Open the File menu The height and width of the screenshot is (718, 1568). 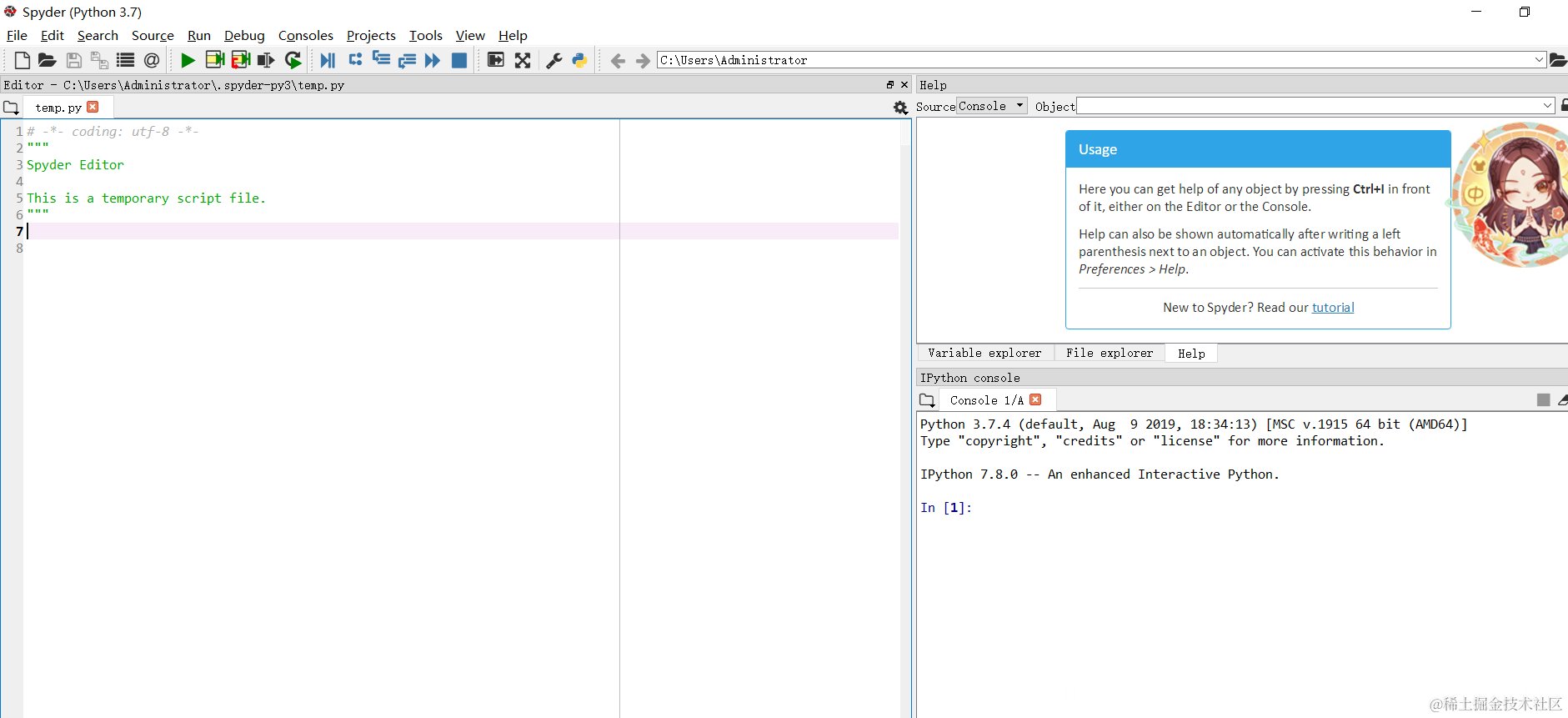click(17, 35)
